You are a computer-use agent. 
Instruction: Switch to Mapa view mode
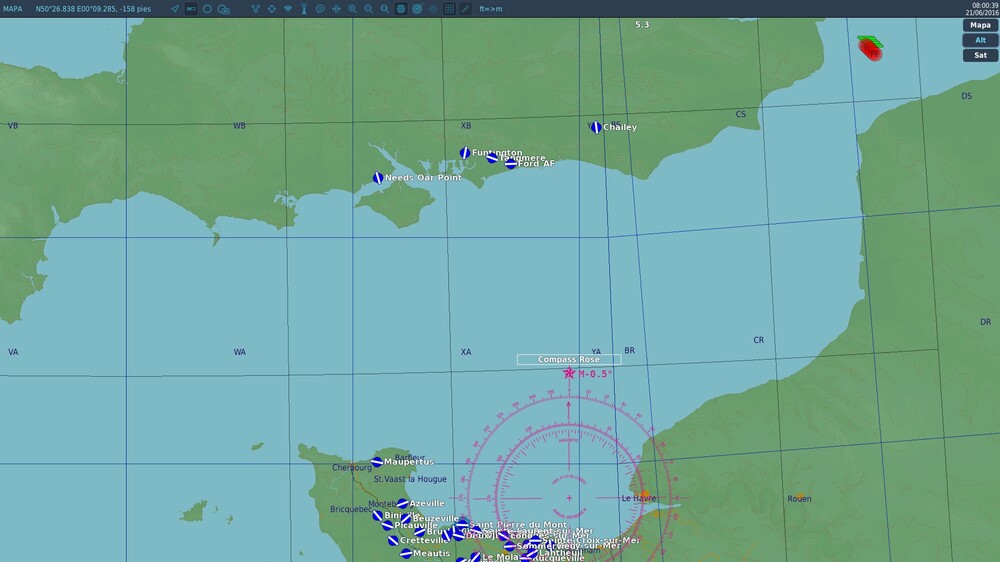coord(980,25)
